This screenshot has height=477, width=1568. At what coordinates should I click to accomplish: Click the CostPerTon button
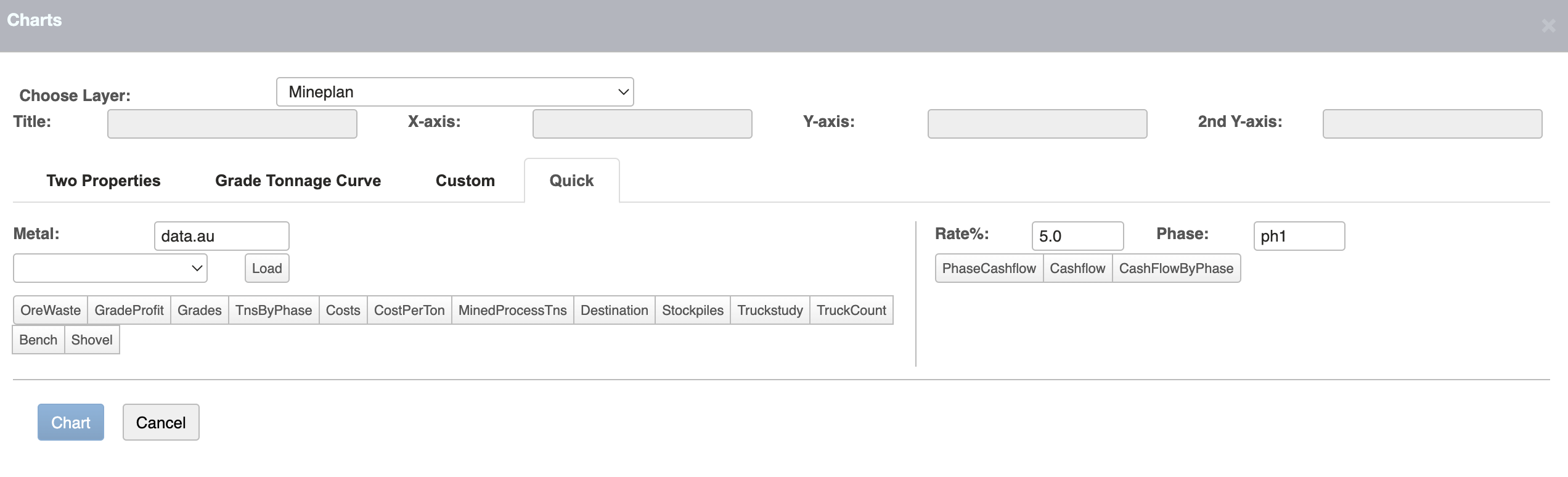point(409,310)
